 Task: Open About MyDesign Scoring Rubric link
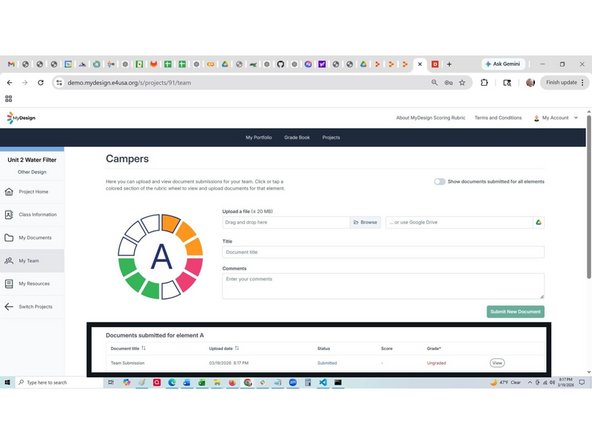[430, 118]
